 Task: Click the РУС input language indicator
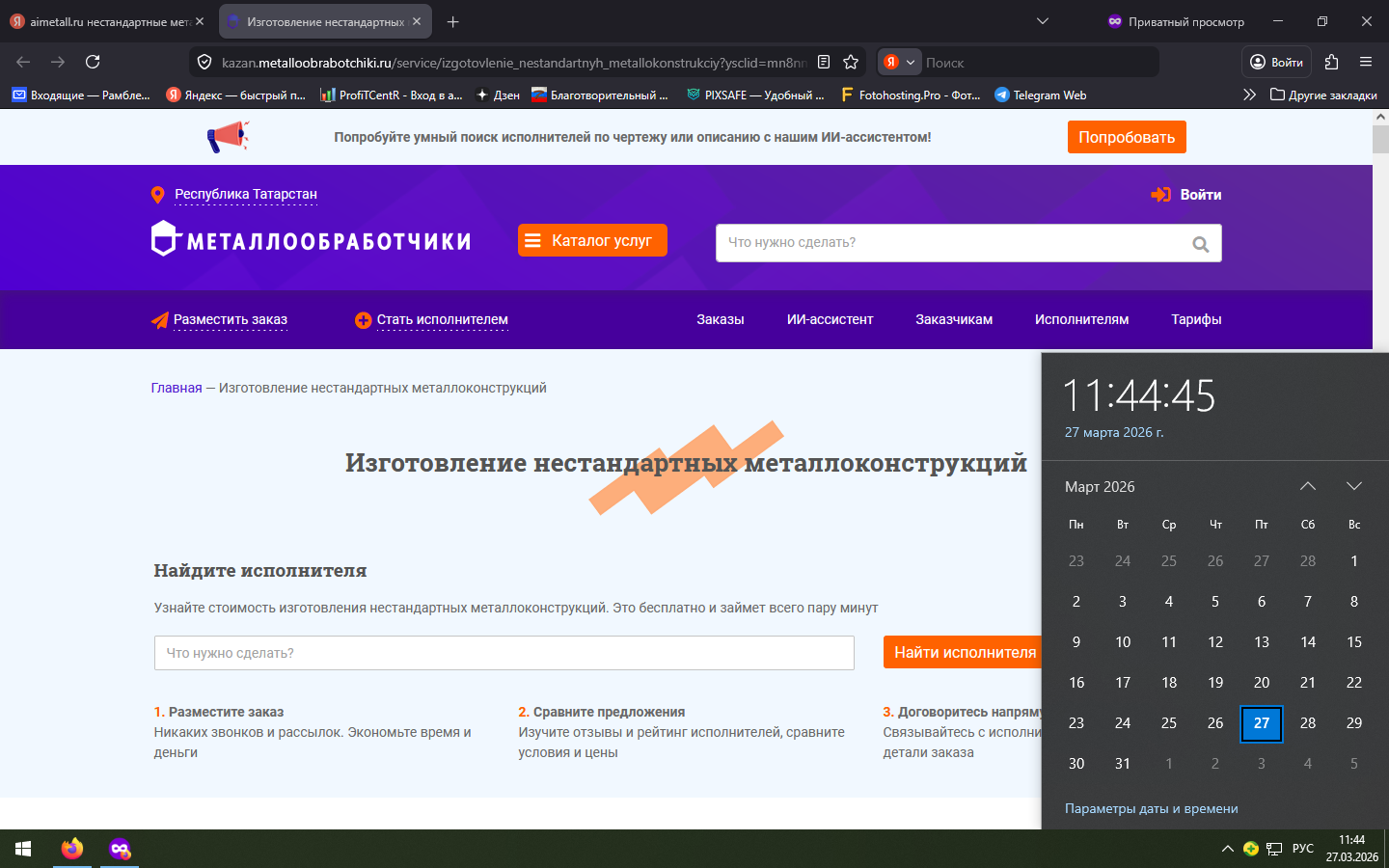click(1303, 849)
